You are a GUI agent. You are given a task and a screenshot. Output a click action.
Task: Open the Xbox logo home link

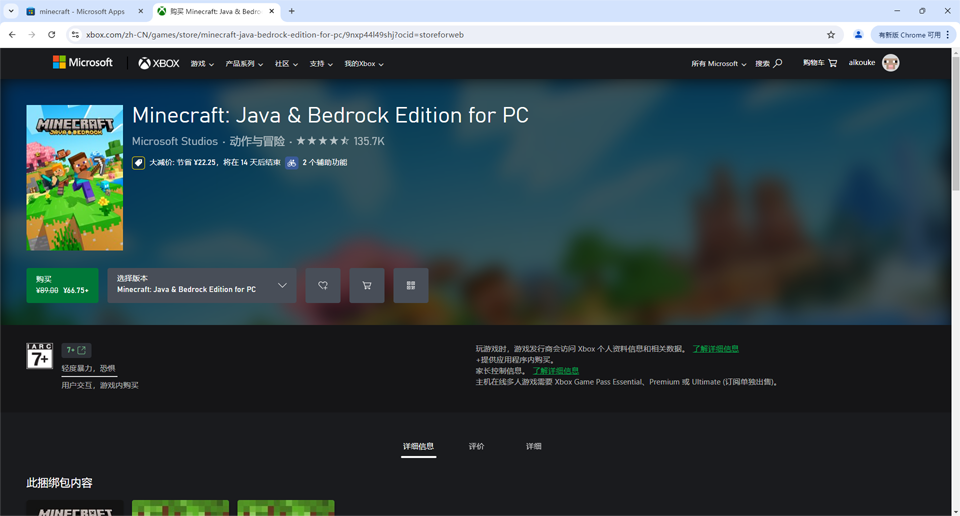point(159,63)
